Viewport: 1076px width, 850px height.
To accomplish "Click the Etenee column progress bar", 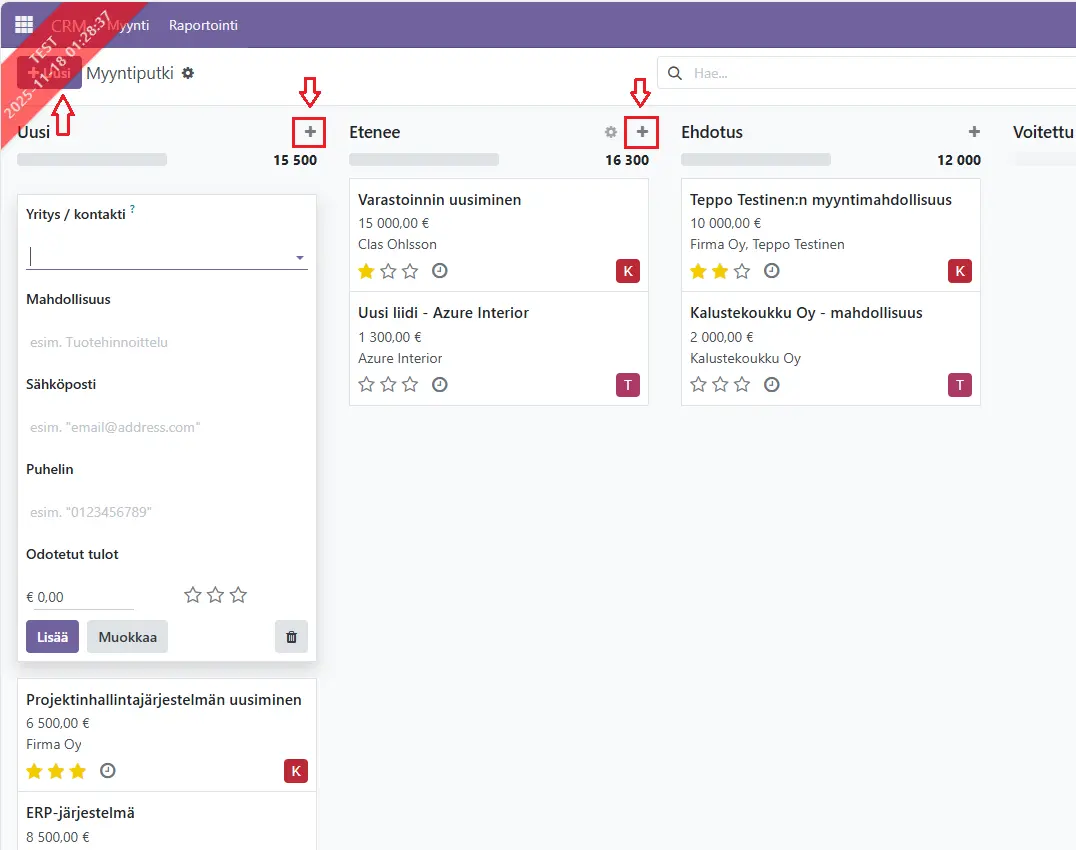I will 424,160.
